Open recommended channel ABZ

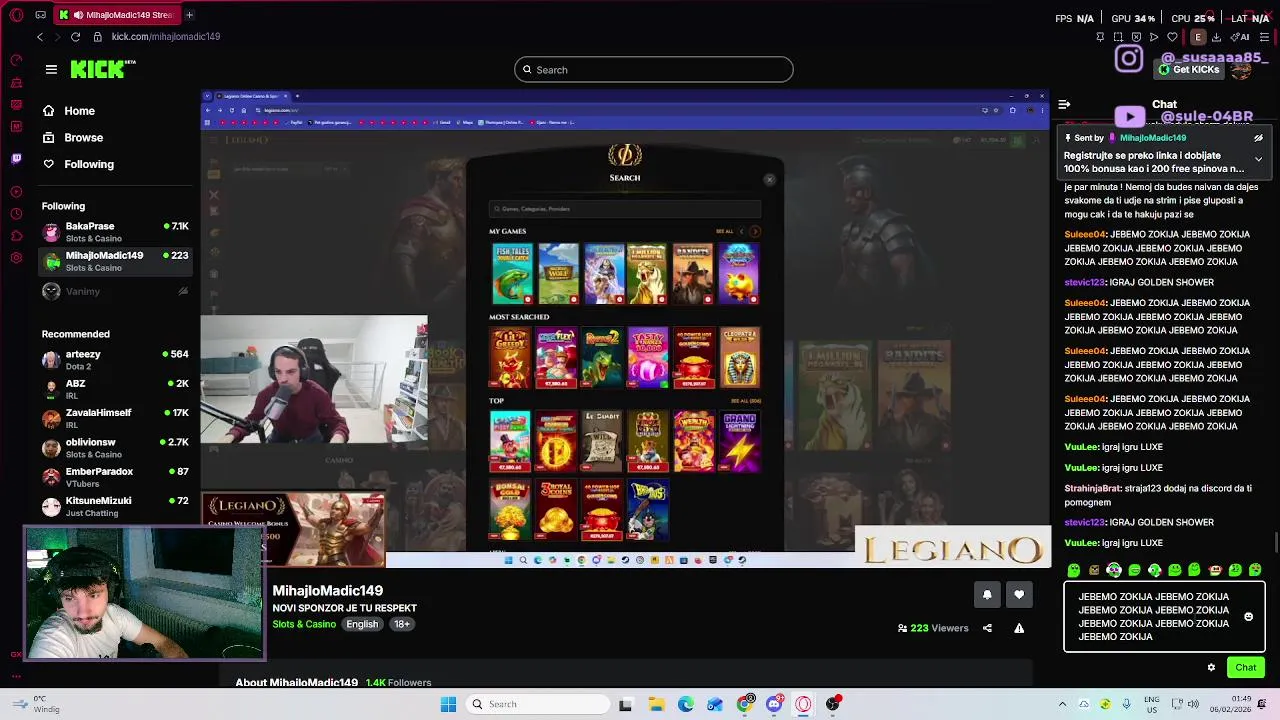115,389
